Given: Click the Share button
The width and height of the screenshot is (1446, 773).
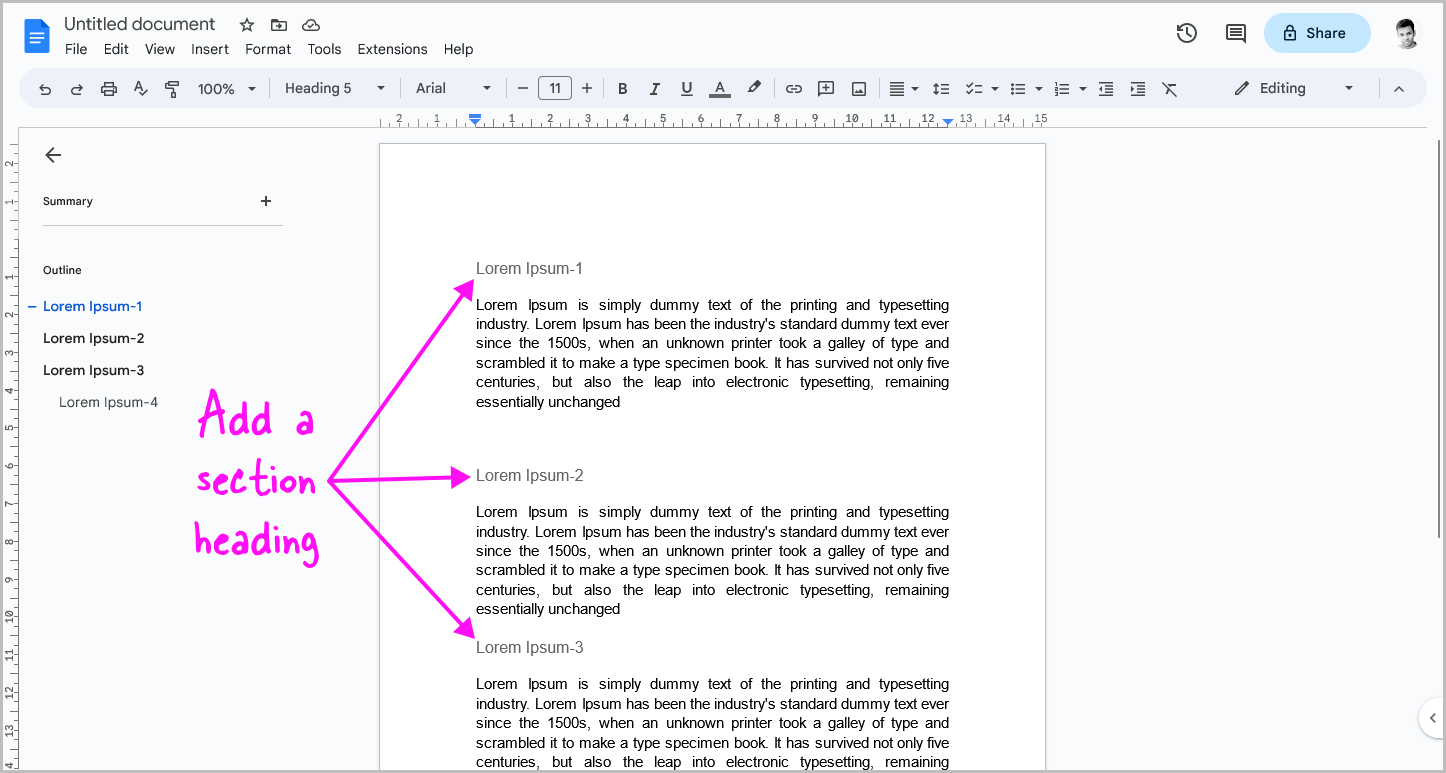Looking at the screenshot, I should [1317, 32].
